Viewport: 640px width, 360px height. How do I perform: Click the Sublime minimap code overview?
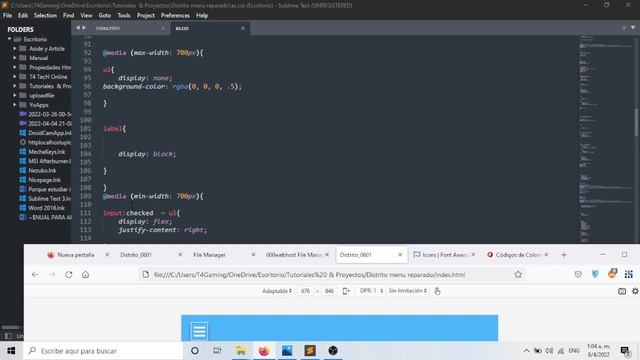(x=606, y=139)
